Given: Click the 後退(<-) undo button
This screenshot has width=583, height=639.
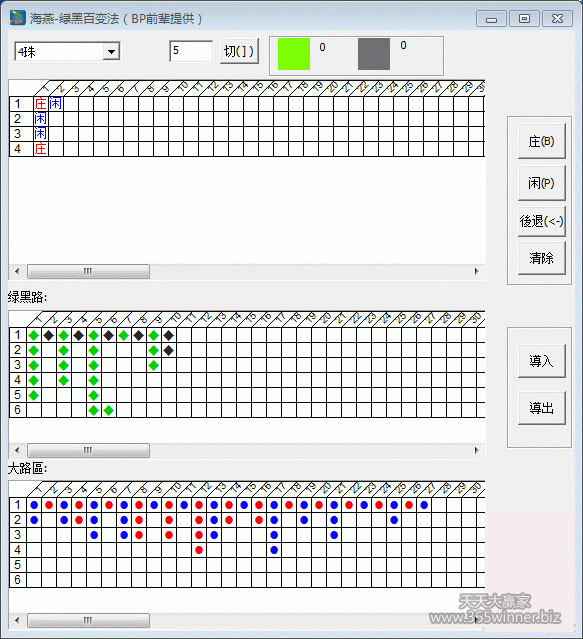Looking at the screenshot, I should pos(541,221).
